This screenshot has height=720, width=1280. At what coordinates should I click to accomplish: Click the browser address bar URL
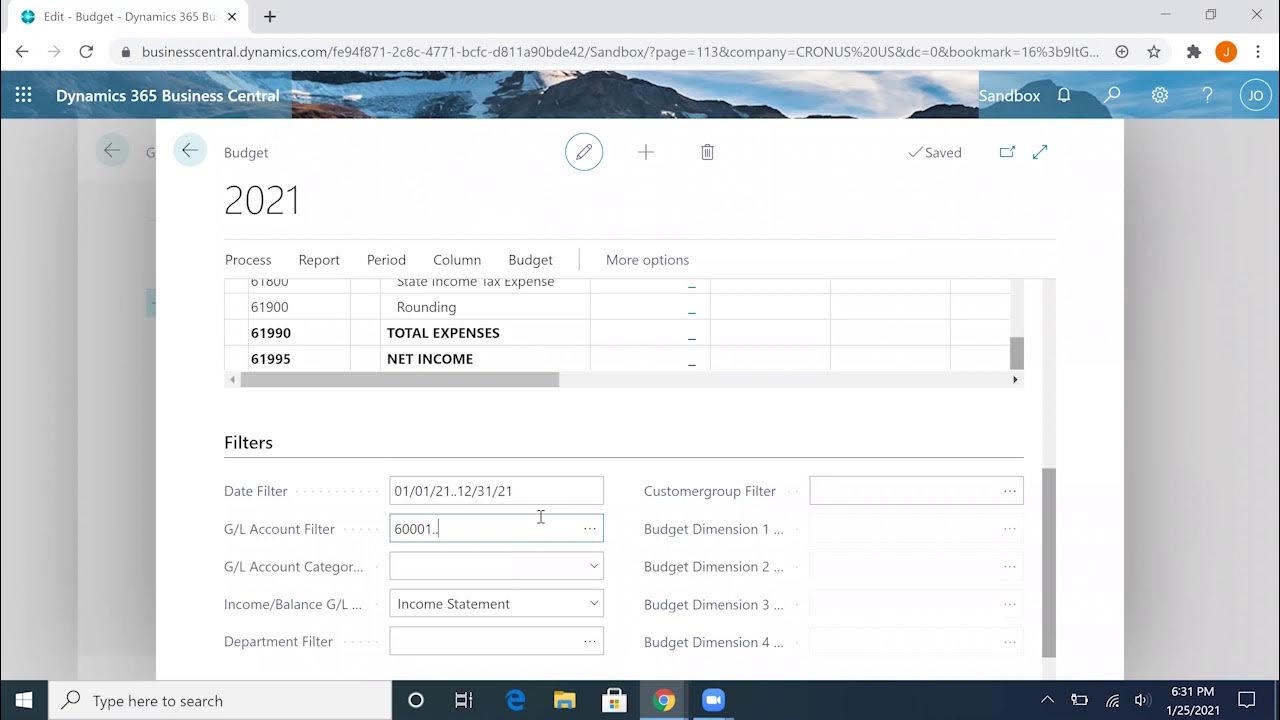coord(620,51)
